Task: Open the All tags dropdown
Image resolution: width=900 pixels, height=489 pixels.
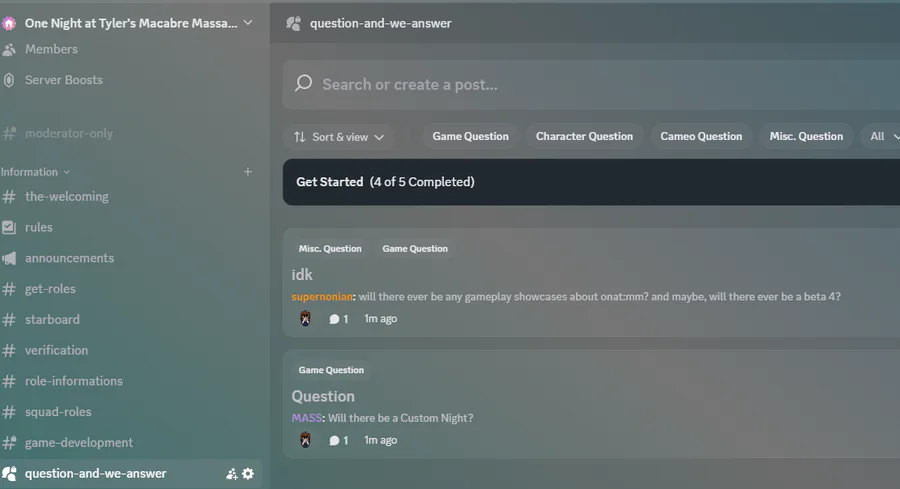Action: tap(882, 137)
